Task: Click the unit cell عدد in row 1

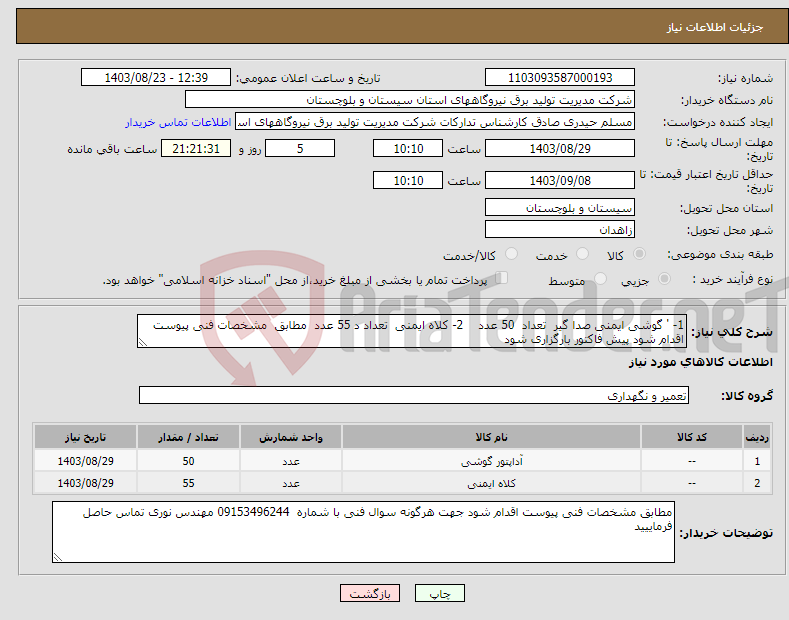Action: pyautogui.click(x=291, y=461)
